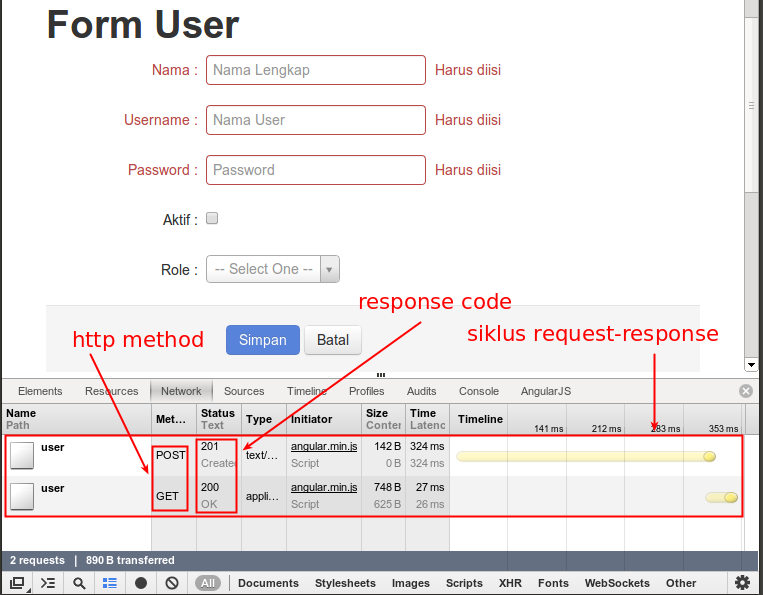Click the dock/undock DevTools icon
This screenshot has width=763, height=595.
tap(17, 583)
